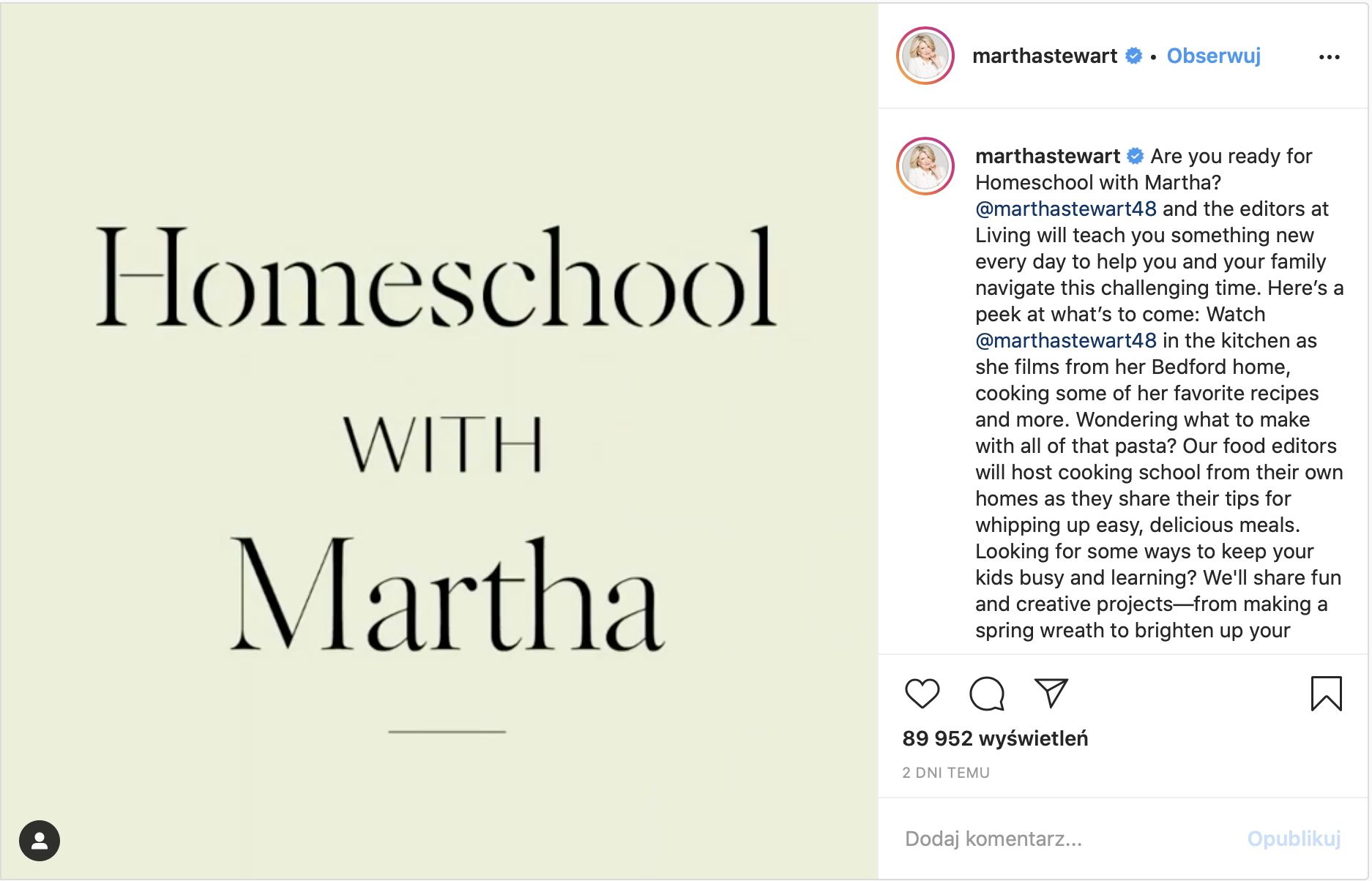Click the tagged people icon on video
1372x881 pixels.
point(40,840)
